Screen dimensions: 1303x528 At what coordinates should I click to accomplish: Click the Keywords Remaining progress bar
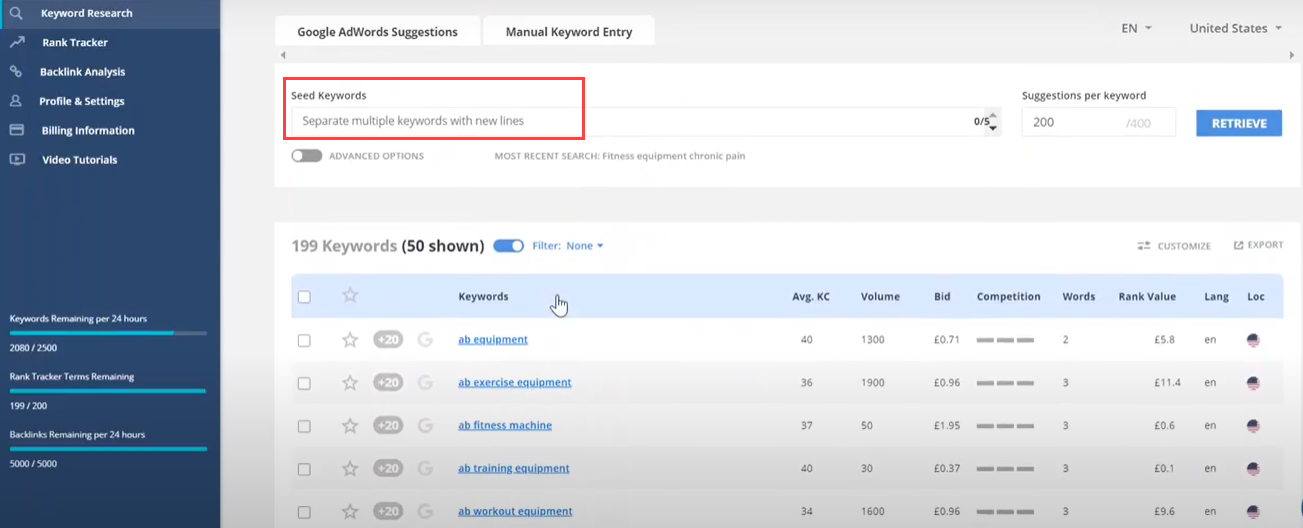coord(108,332)
